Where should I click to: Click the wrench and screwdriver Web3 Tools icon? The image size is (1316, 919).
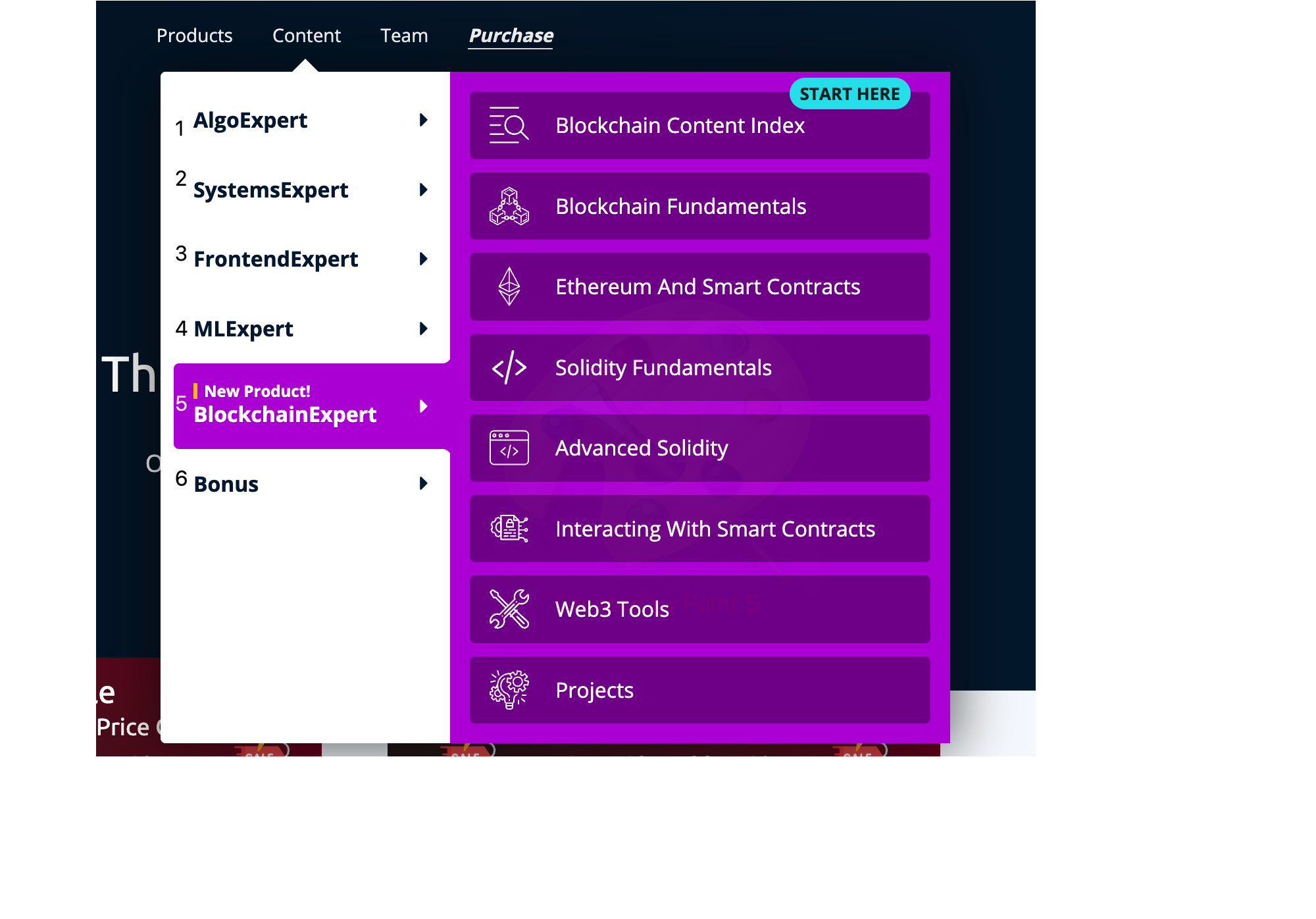[x=509, y=609]
